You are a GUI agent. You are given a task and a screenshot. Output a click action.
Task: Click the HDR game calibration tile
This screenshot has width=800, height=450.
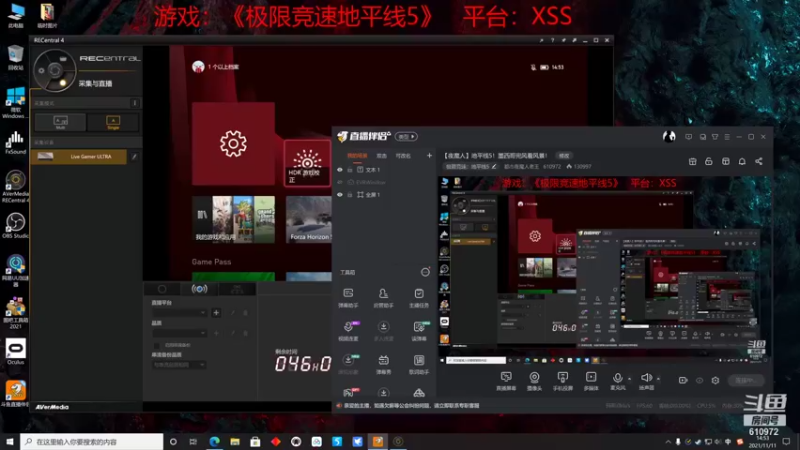(x=307, y=163)
